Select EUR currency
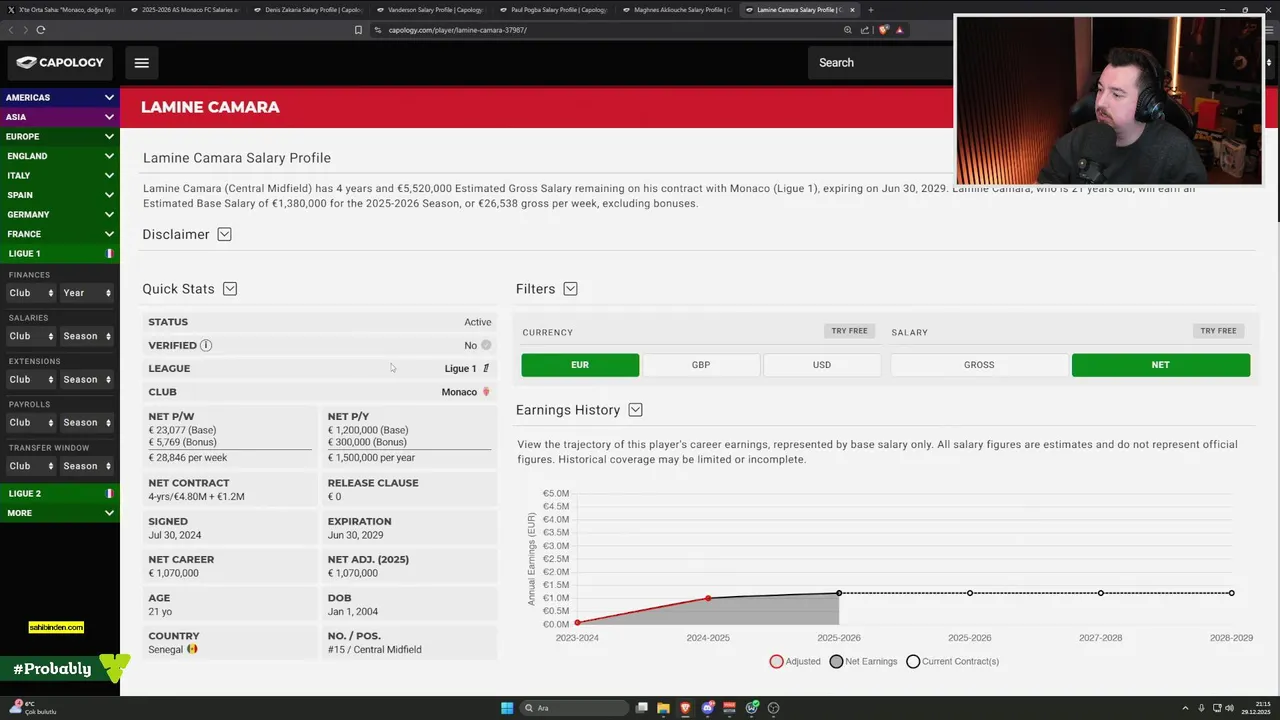 (x=580, y=365)
